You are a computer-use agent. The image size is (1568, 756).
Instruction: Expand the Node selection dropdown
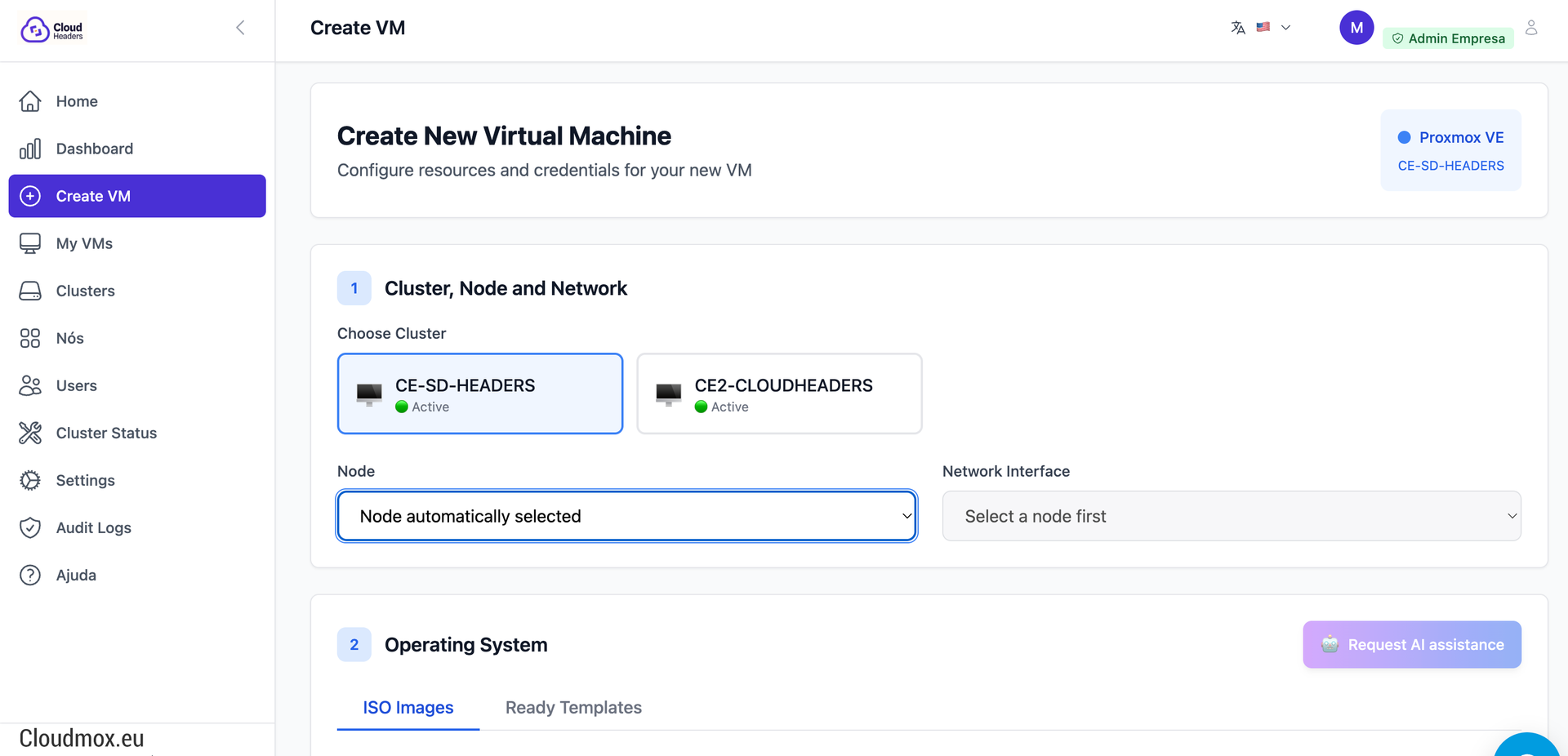coord(626,516)
